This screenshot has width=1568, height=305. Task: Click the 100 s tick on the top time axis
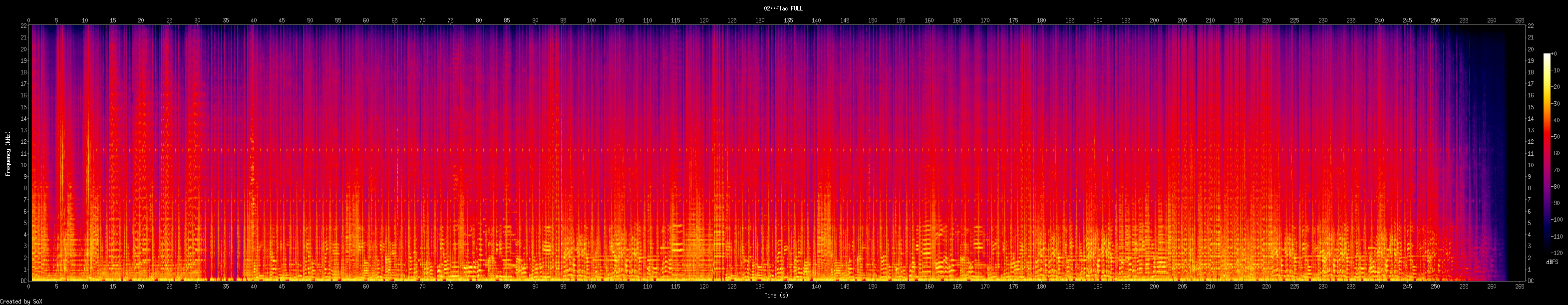[591, 20]
